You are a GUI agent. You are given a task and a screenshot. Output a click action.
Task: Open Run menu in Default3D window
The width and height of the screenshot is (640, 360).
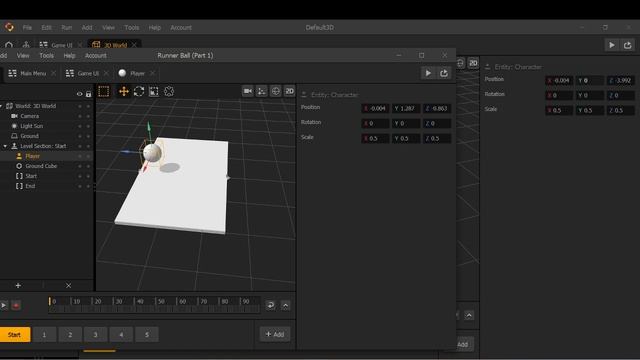point(67,28)
